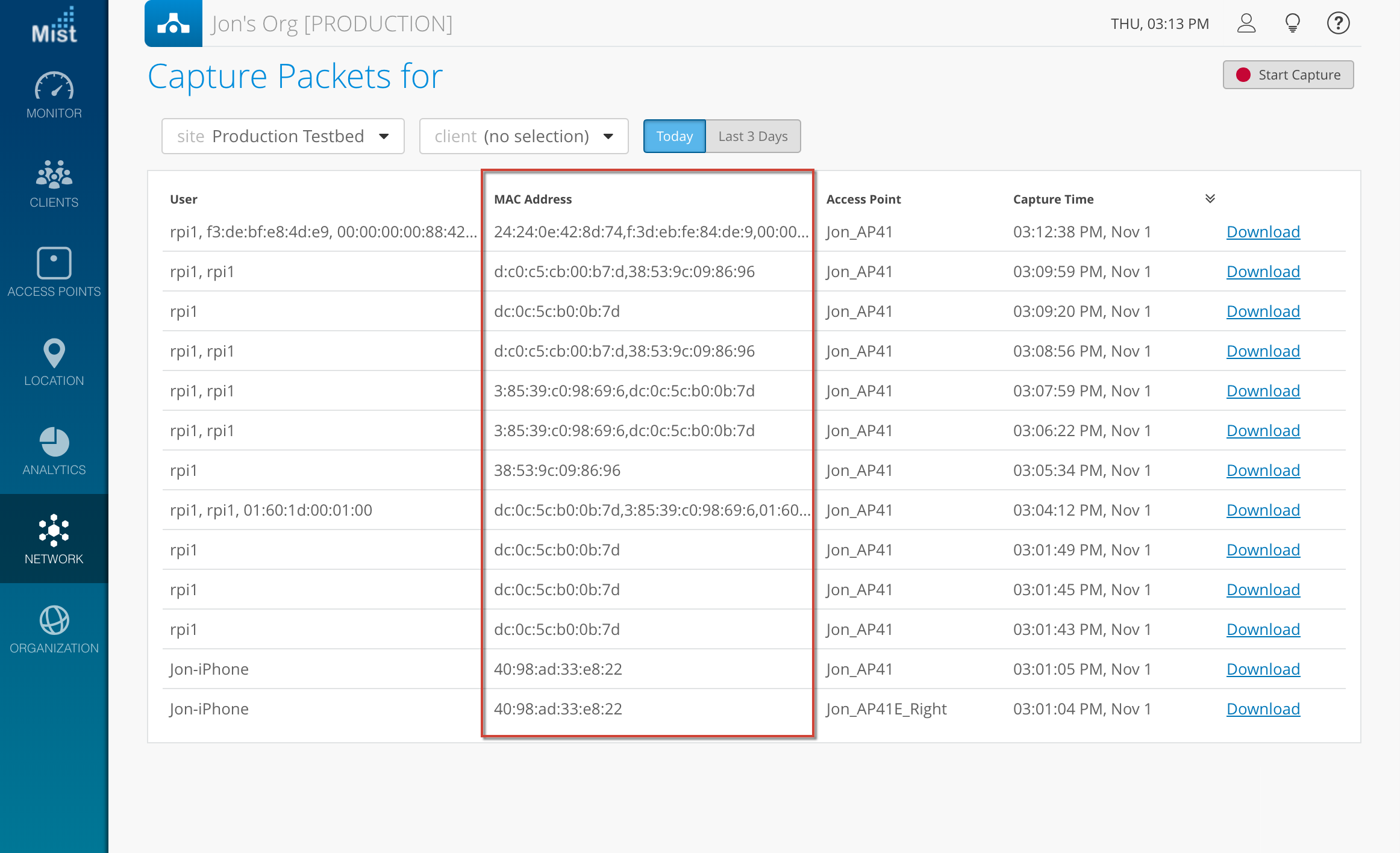This screenshot has width=1400, height=853.
Task: Click the Capture Time sort chevron
Action: (x=1210, y=199)
